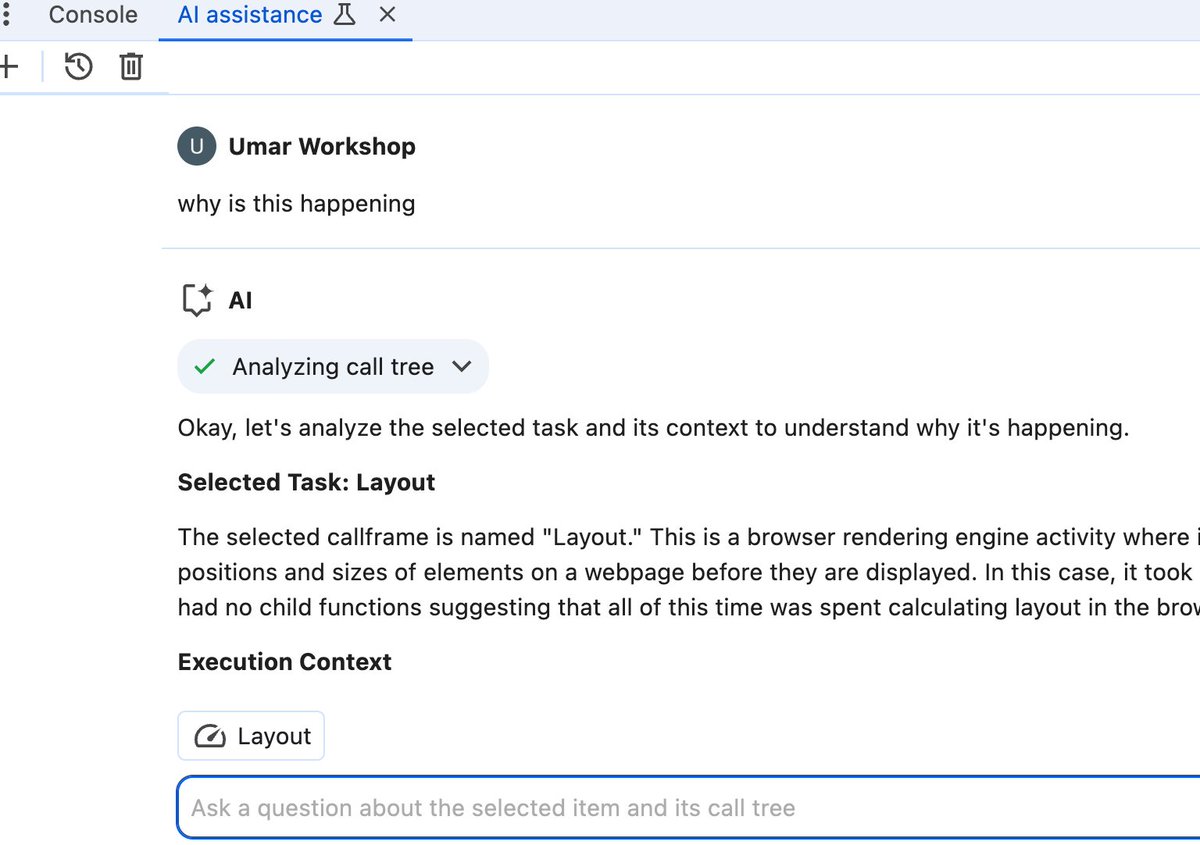Viewport: 1200px width, 845px height.
Task: Click the performance gauge icon beside Layout
Action: [210, 737]
